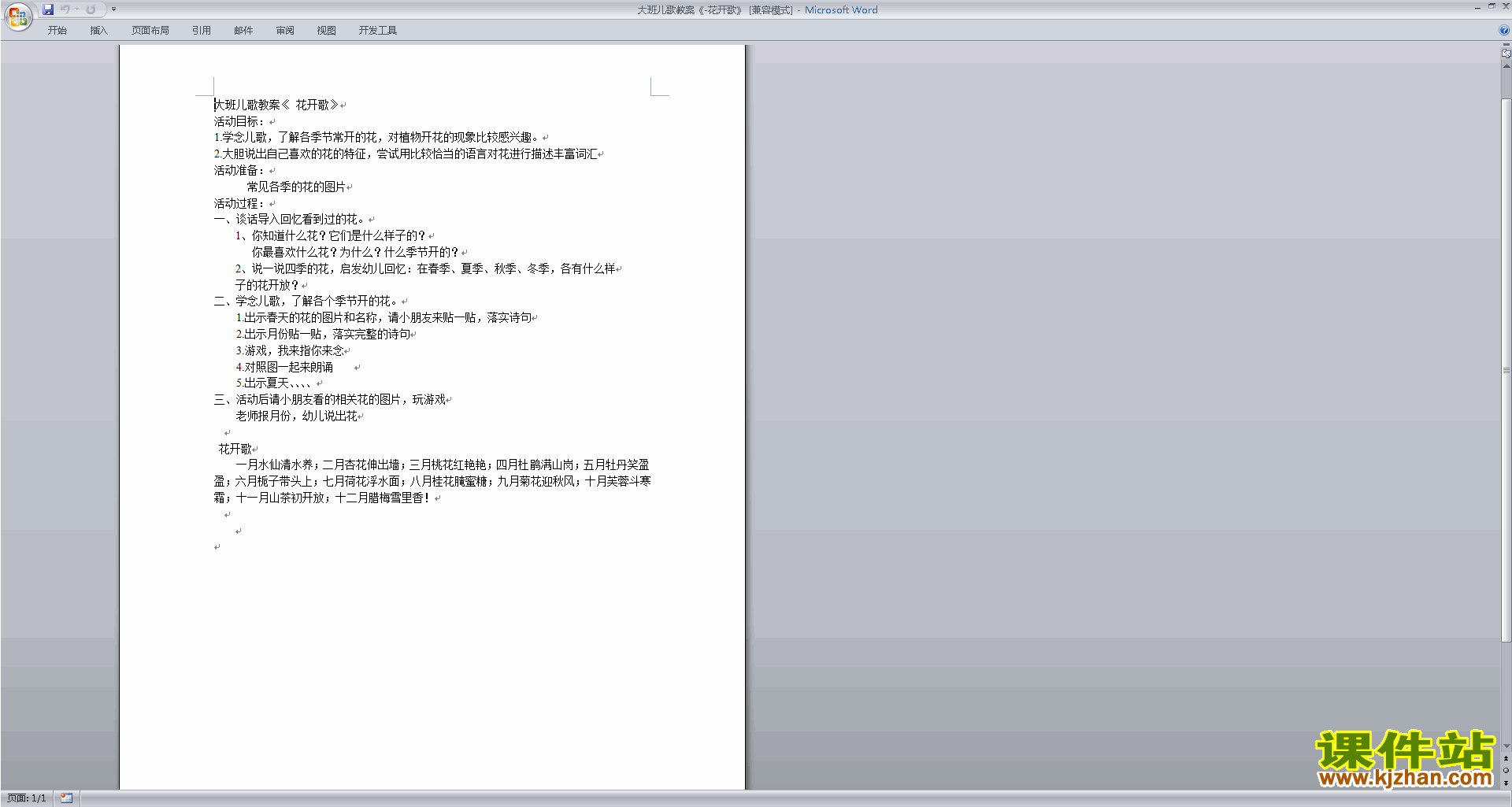
Task: Click the split-window handle above the scrollbar
Action: pyautogui.click(x=1506, y=46)
